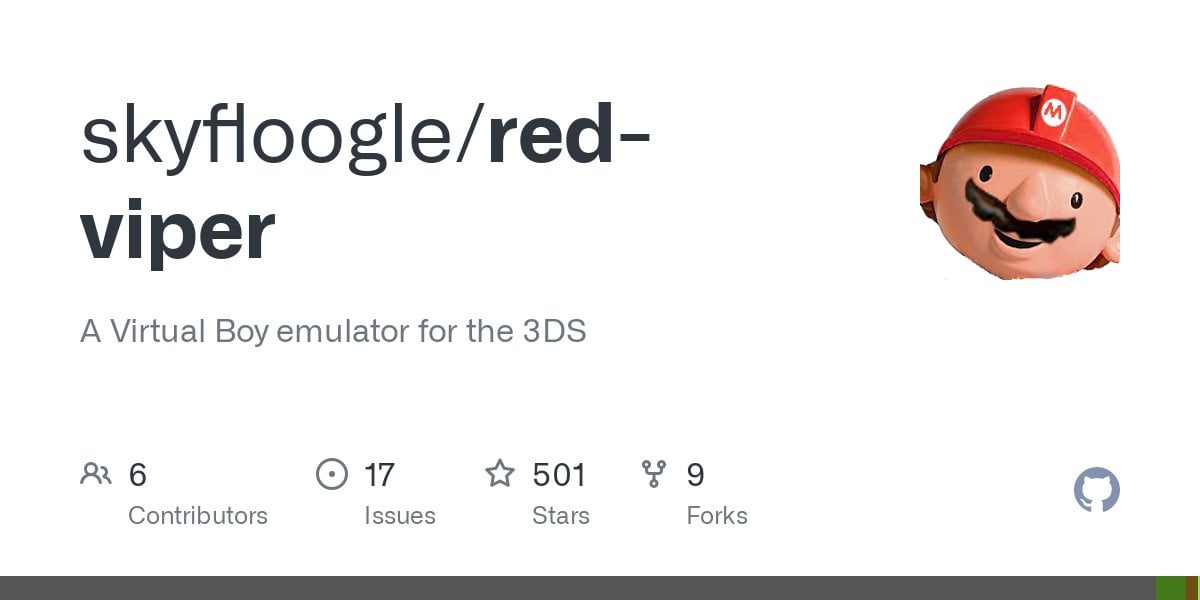The height and width of the screenshot is (600, 1200).
Task: Click the green language bar segment
Action: 1170,588
